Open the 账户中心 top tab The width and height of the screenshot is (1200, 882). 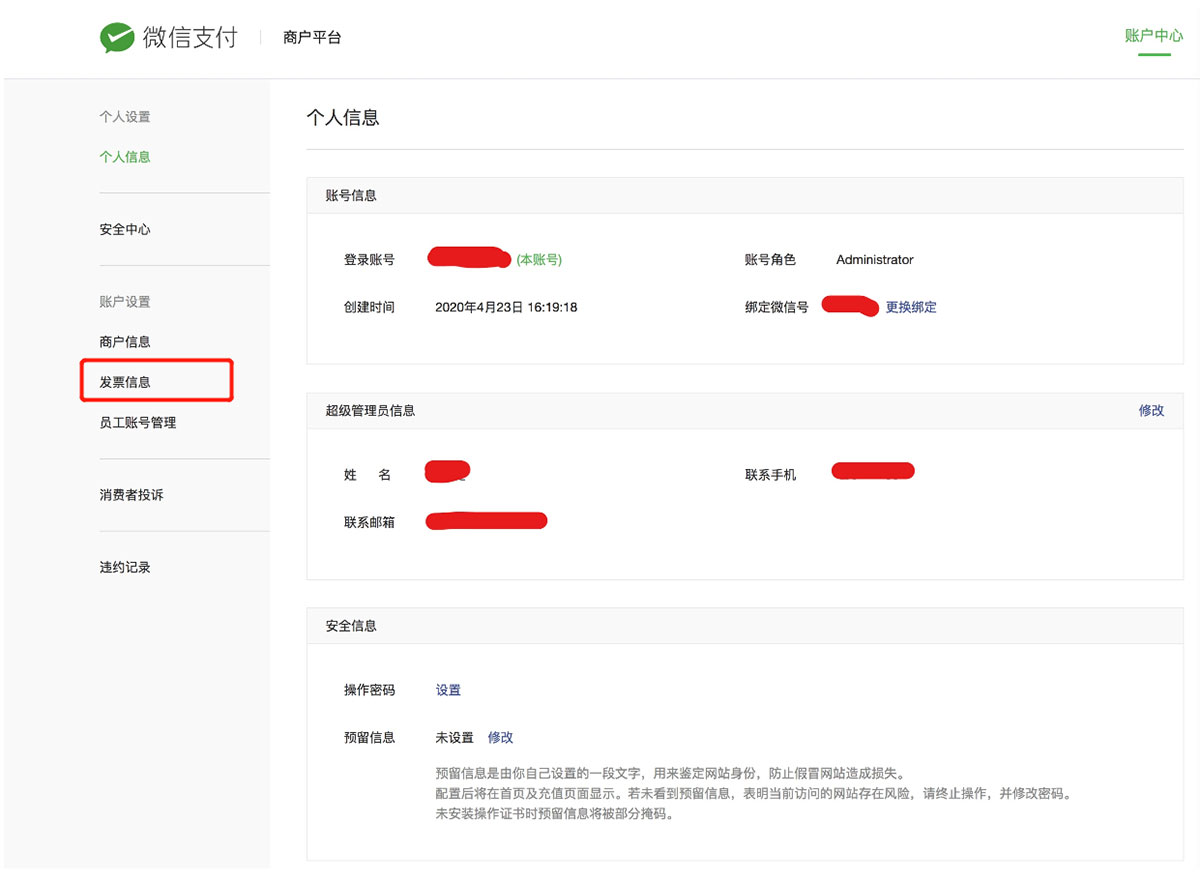(x=1153, y=36)
